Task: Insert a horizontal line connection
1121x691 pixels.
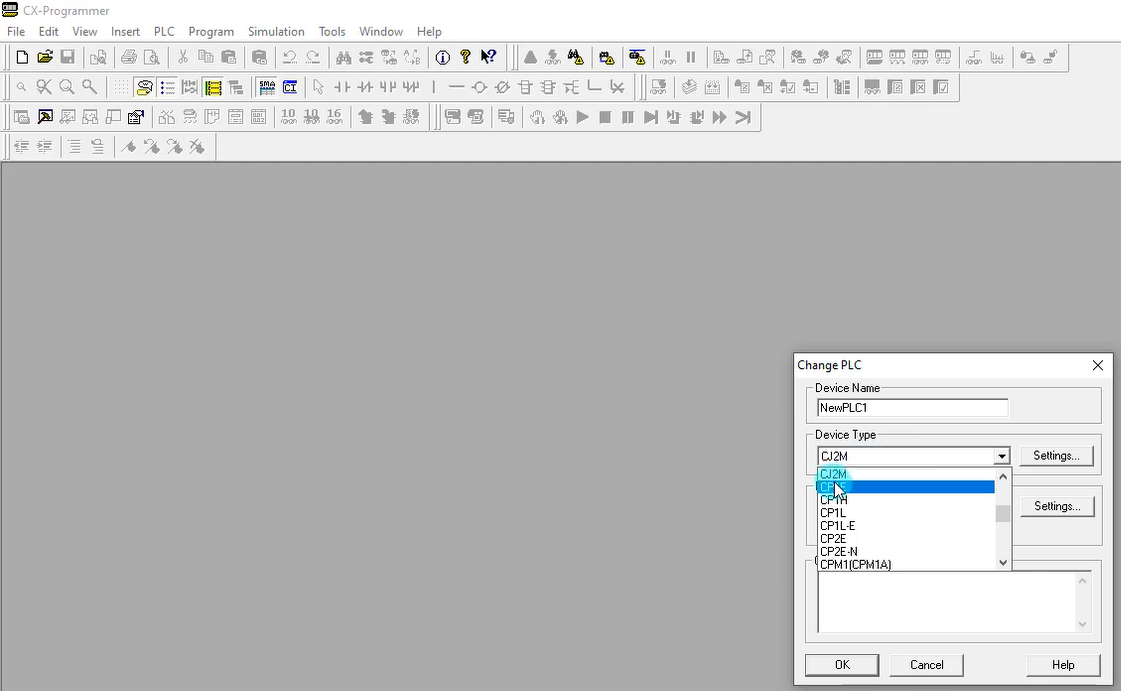Action: click(456, 87)
